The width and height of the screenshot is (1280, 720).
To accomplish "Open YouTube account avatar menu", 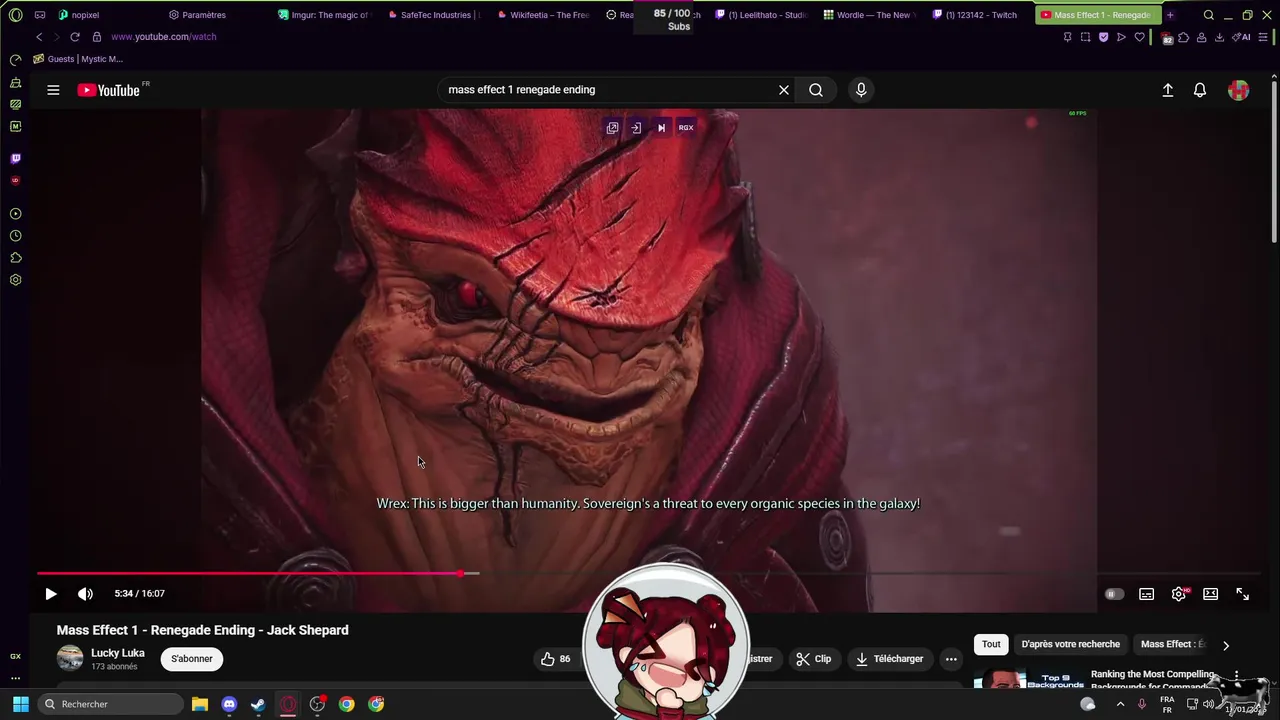I will coord(1239,90).
